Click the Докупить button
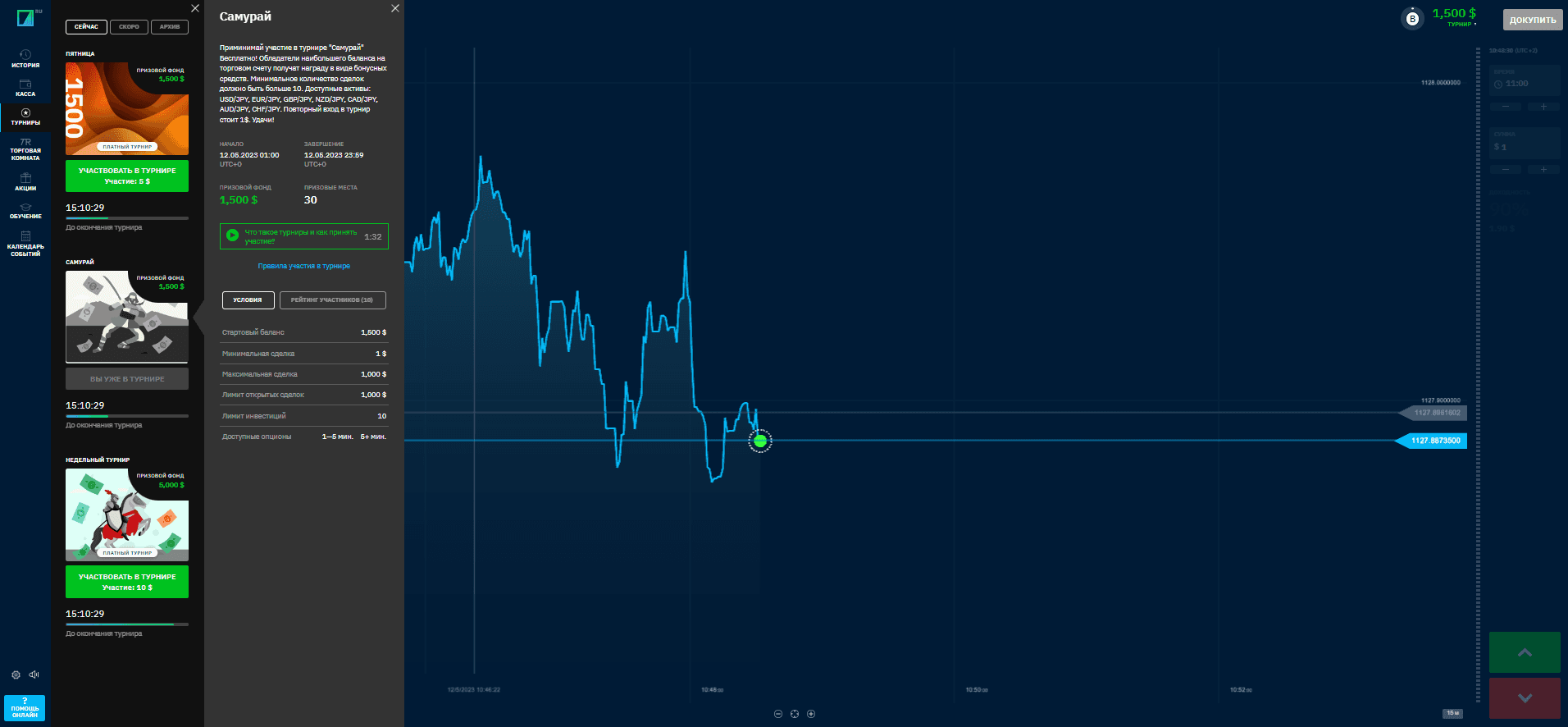 [x=1533, y=20]
